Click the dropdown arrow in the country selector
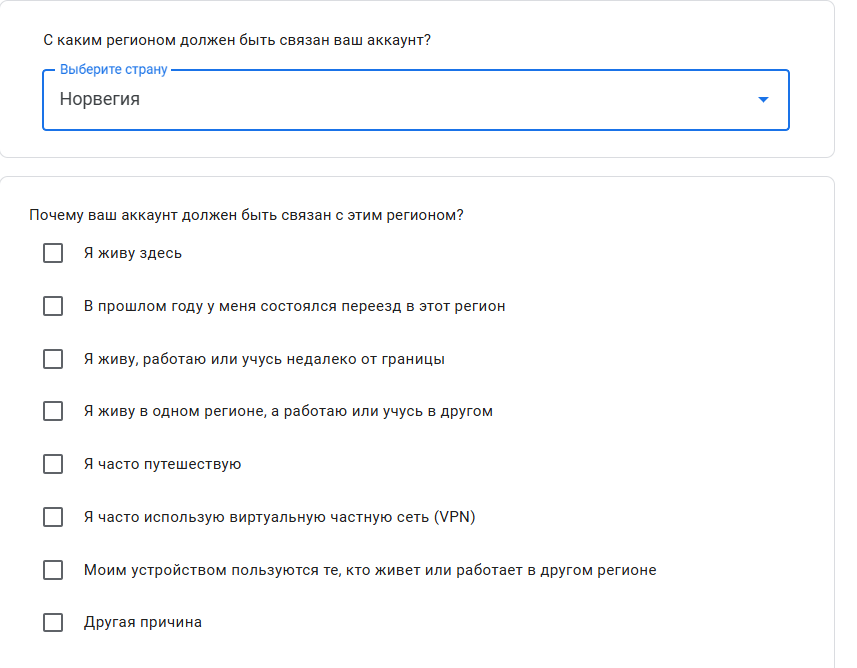Image resolution: width=857 pixels, height=668 pixels. pos(763,99)
